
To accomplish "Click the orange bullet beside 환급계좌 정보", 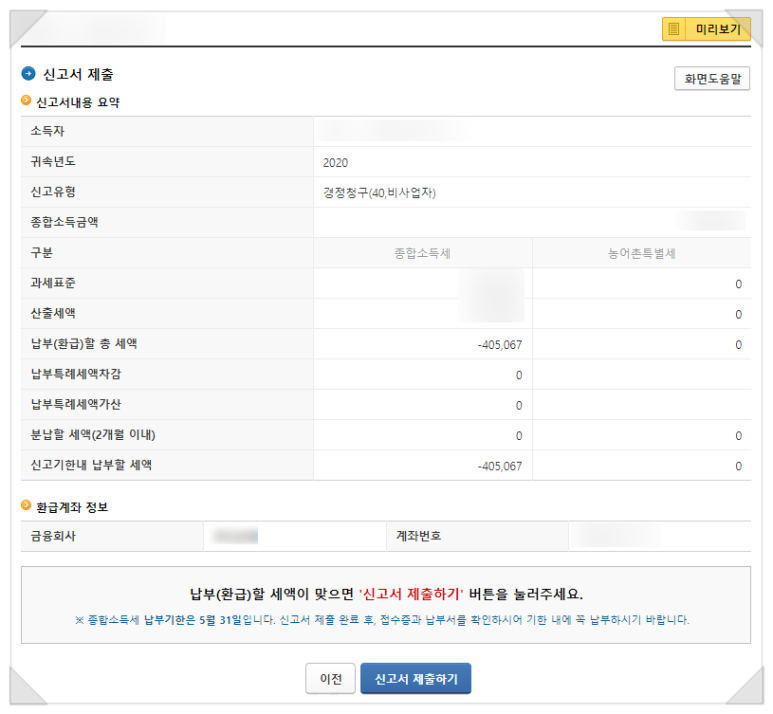I will [26, 505].
